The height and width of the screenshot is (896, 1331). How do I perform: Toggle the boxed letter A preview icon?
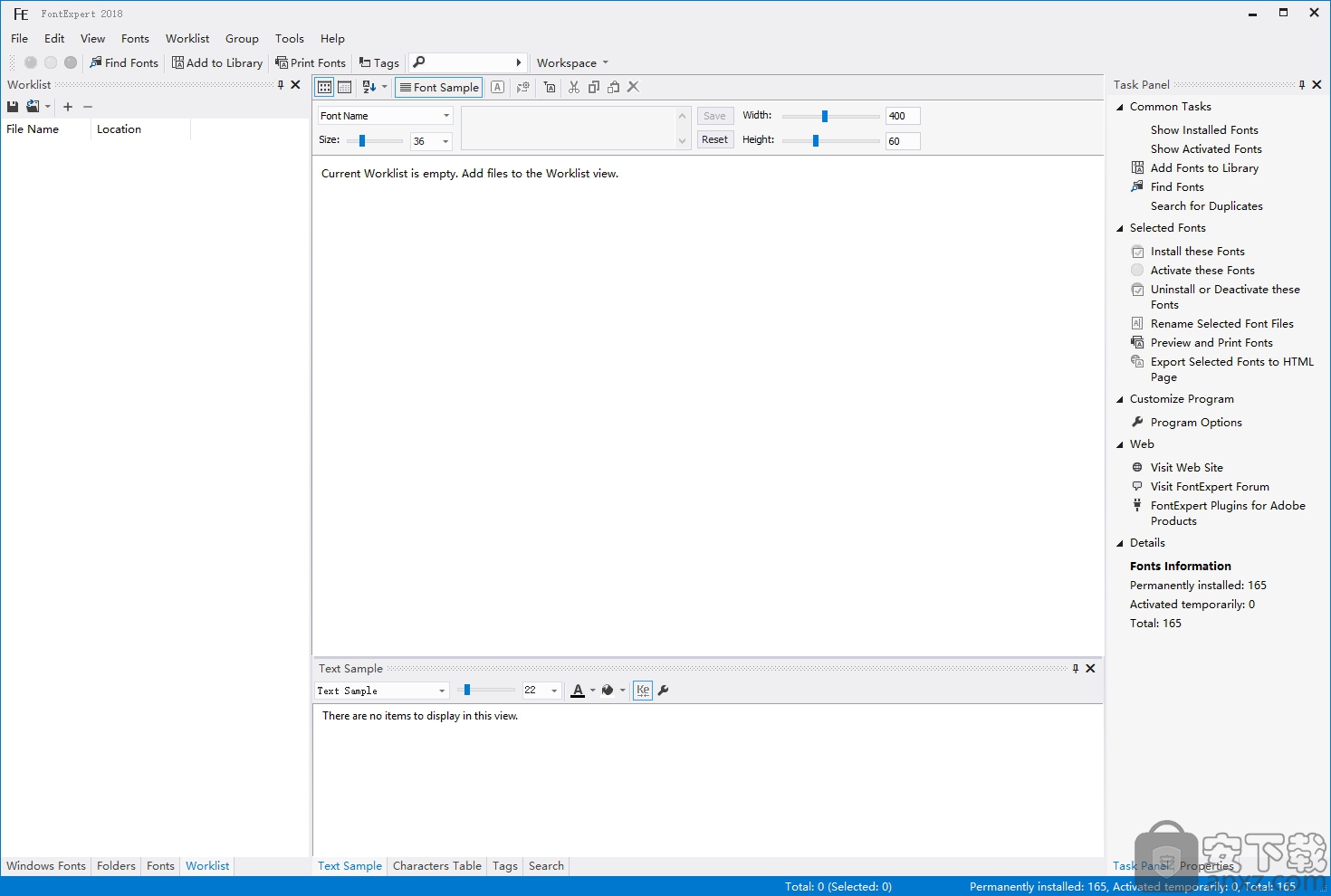pos(498,87)
